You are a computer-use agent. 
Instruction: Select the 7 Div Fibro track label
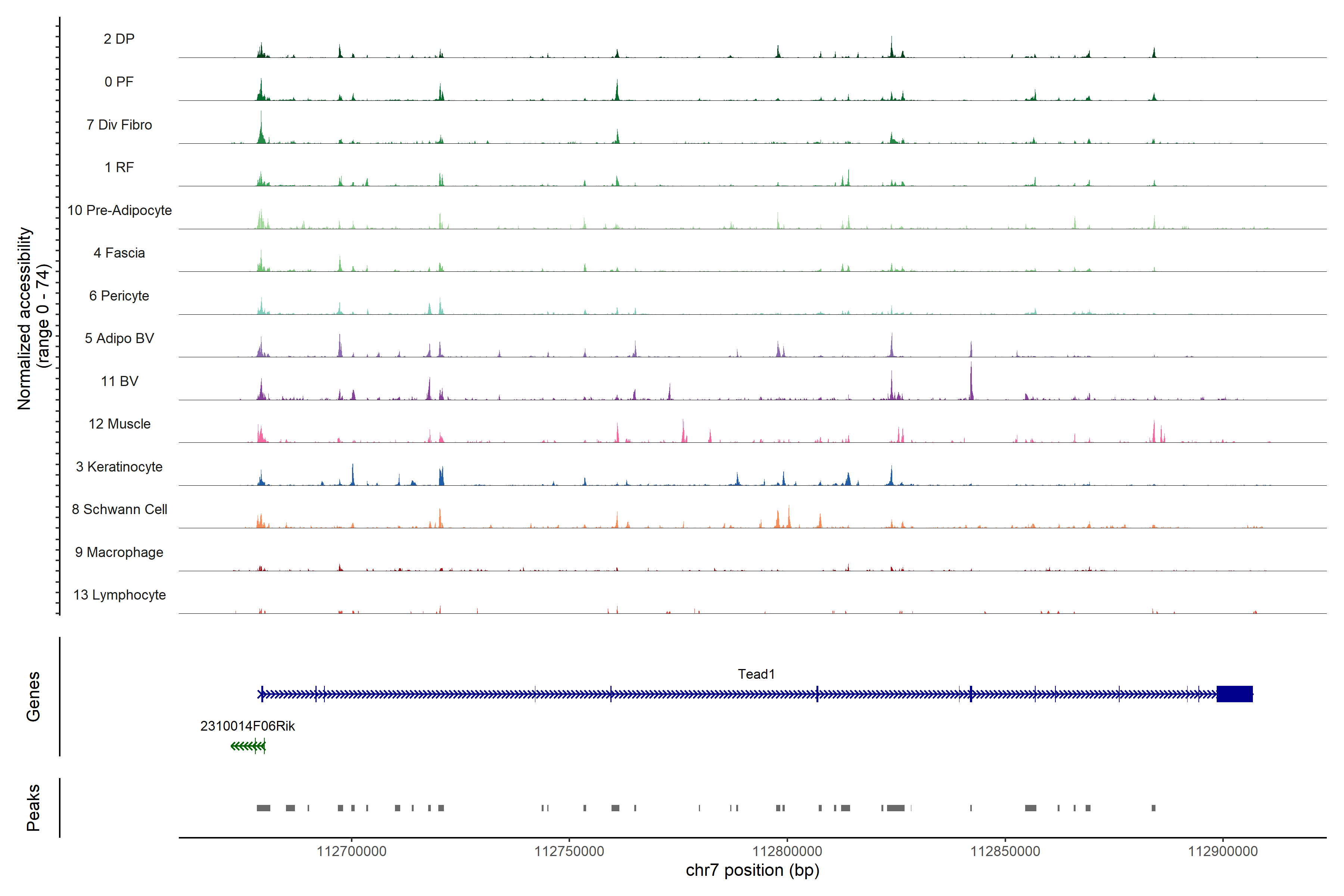(119, 125)
